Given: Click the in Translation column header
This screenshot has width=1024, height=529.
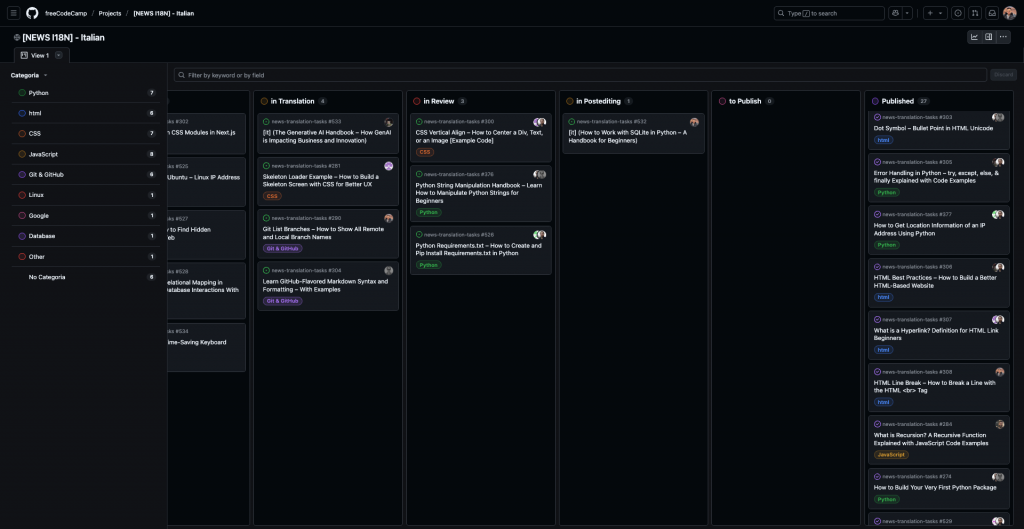Looking at the screenshot, I should [293, 101].
